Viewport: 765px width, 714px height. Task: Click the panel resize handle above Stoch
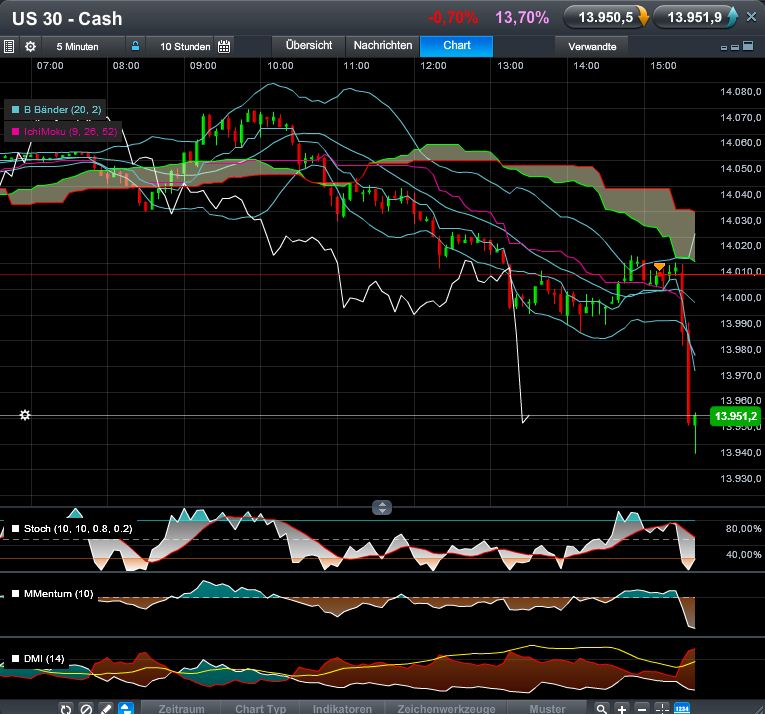click(x=382, y=508)
